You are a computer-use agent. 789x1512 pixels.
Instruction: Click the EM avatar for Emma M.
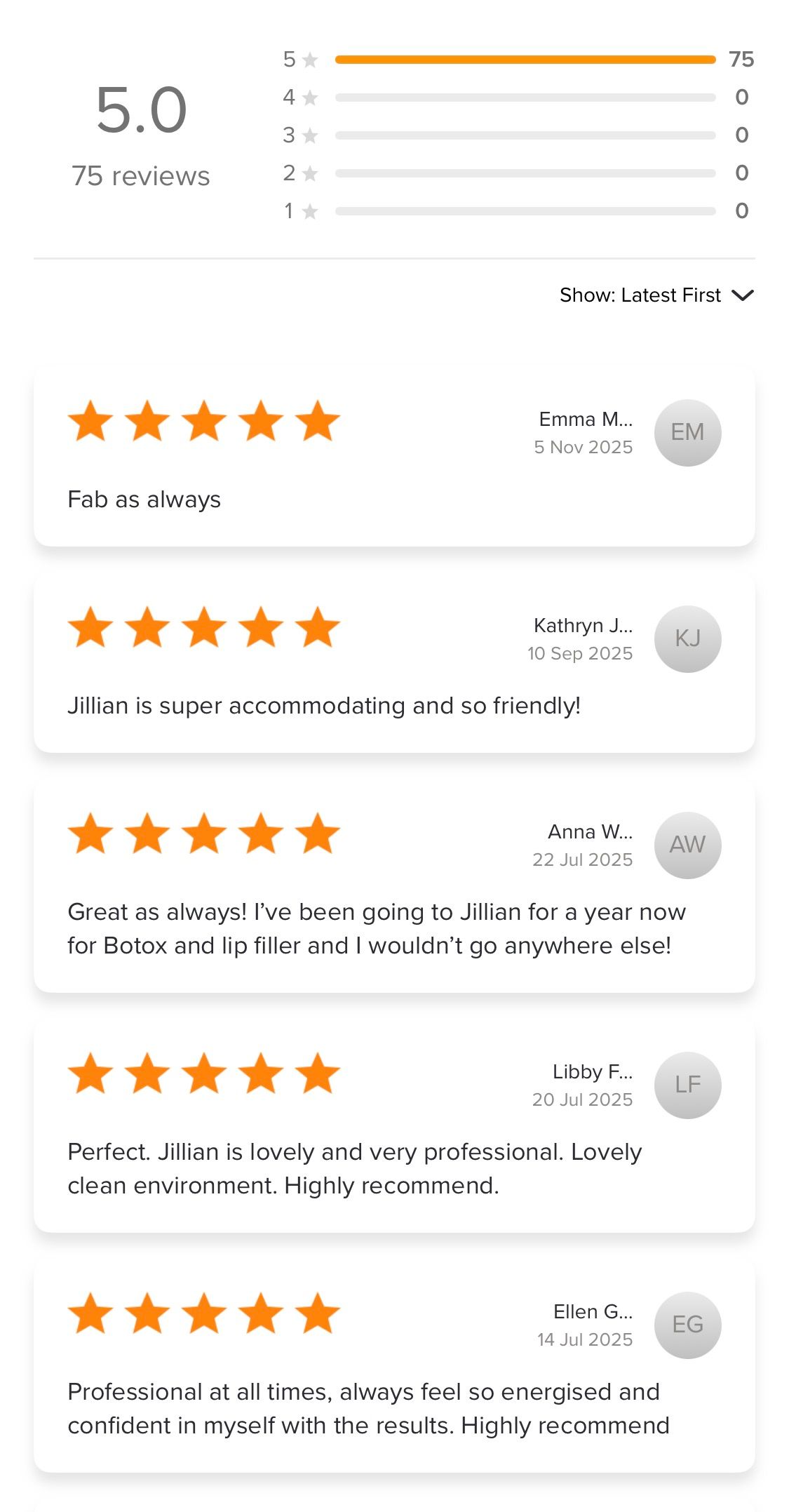point(687,432)
